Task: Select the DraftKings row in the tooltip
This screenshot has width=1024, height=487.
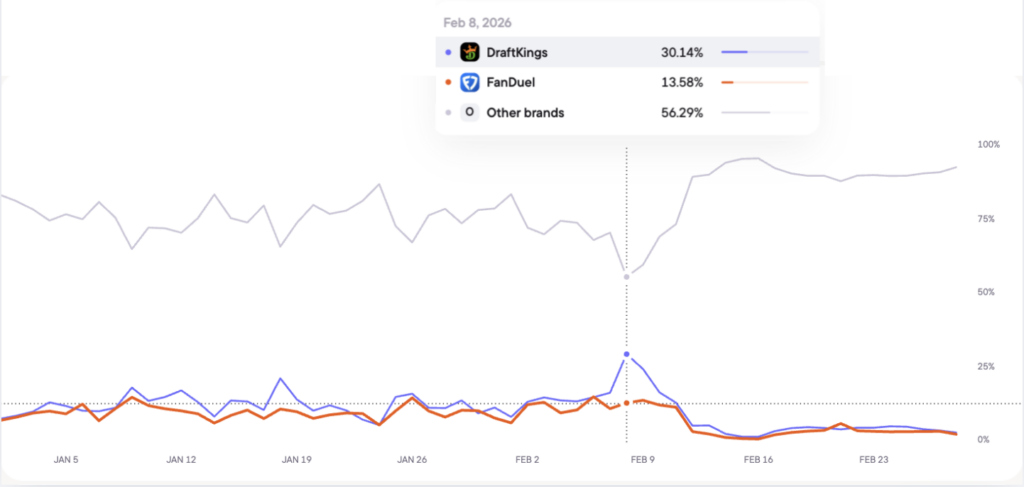Action: click(627, 52)
